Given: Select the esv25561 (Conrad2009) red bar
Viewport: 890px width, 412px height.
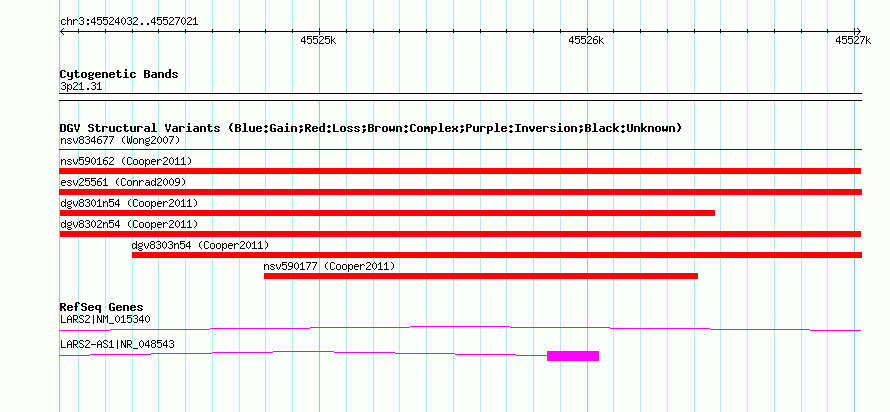Looking at the screenshot, I should pos(460,192).
